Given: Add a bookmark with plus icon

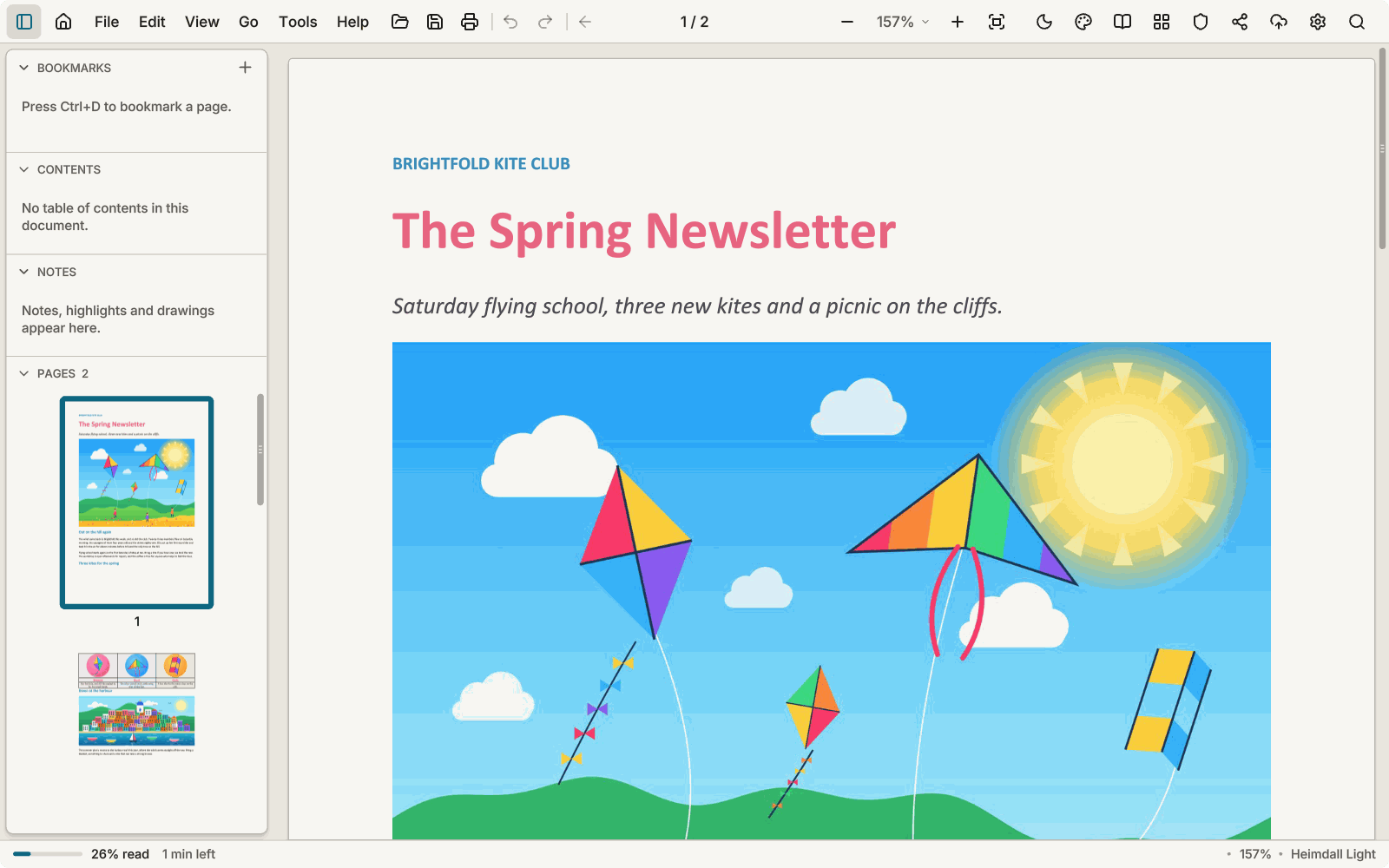Looking at the screenshot, I should pyautogui.click(x=246, y=67).
